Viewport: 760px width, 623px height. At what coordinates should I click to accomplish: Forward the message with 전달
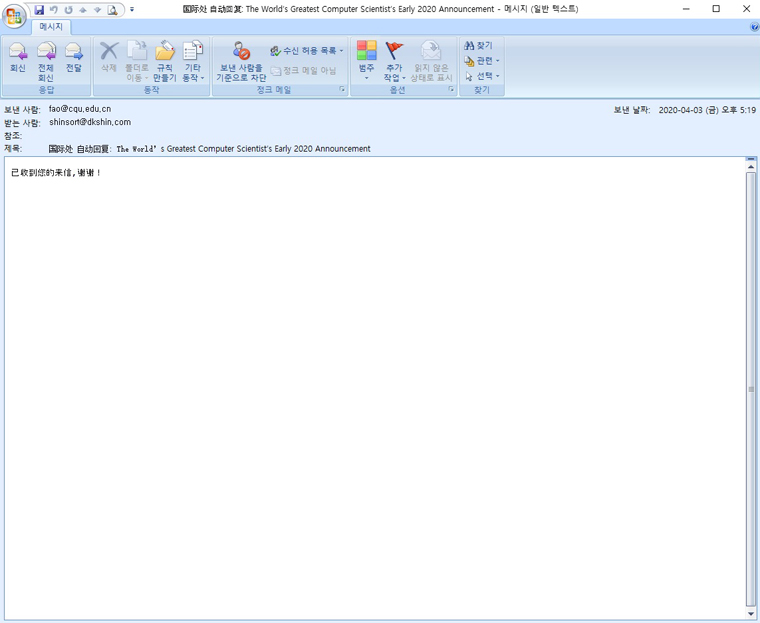click(74, 58)
